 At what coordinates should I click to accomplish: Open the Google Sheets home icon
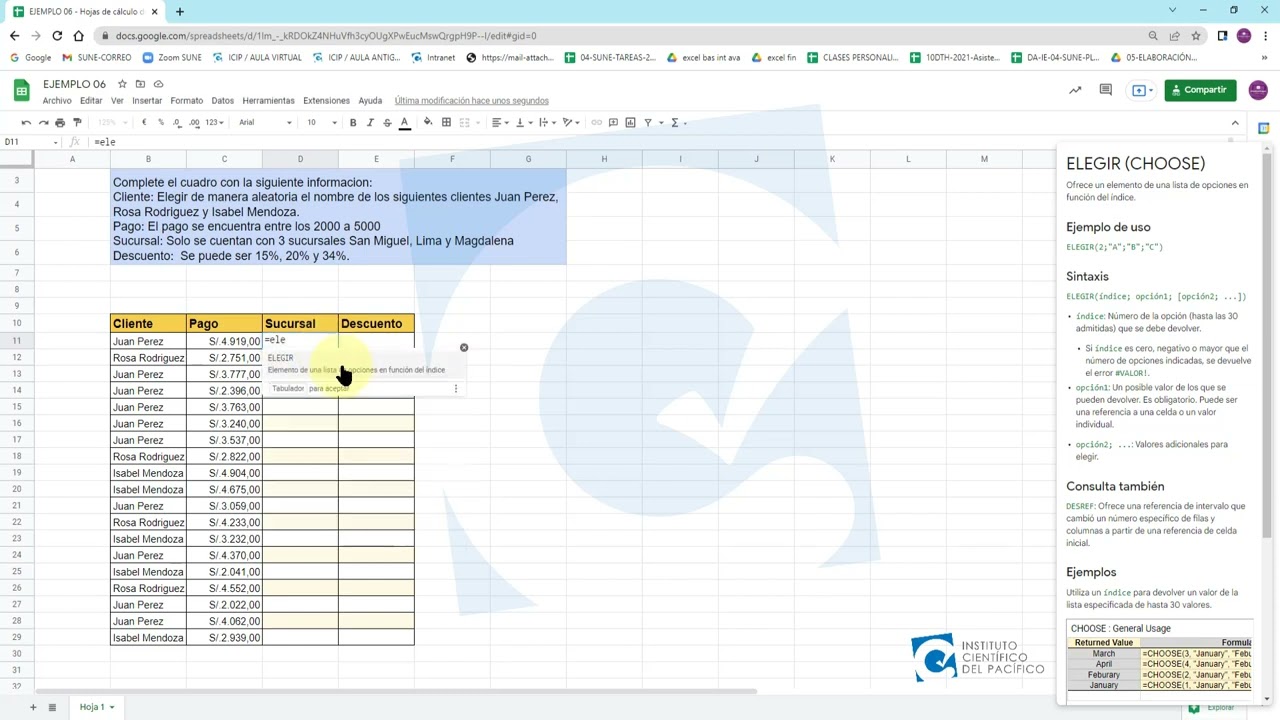point(21,91)
